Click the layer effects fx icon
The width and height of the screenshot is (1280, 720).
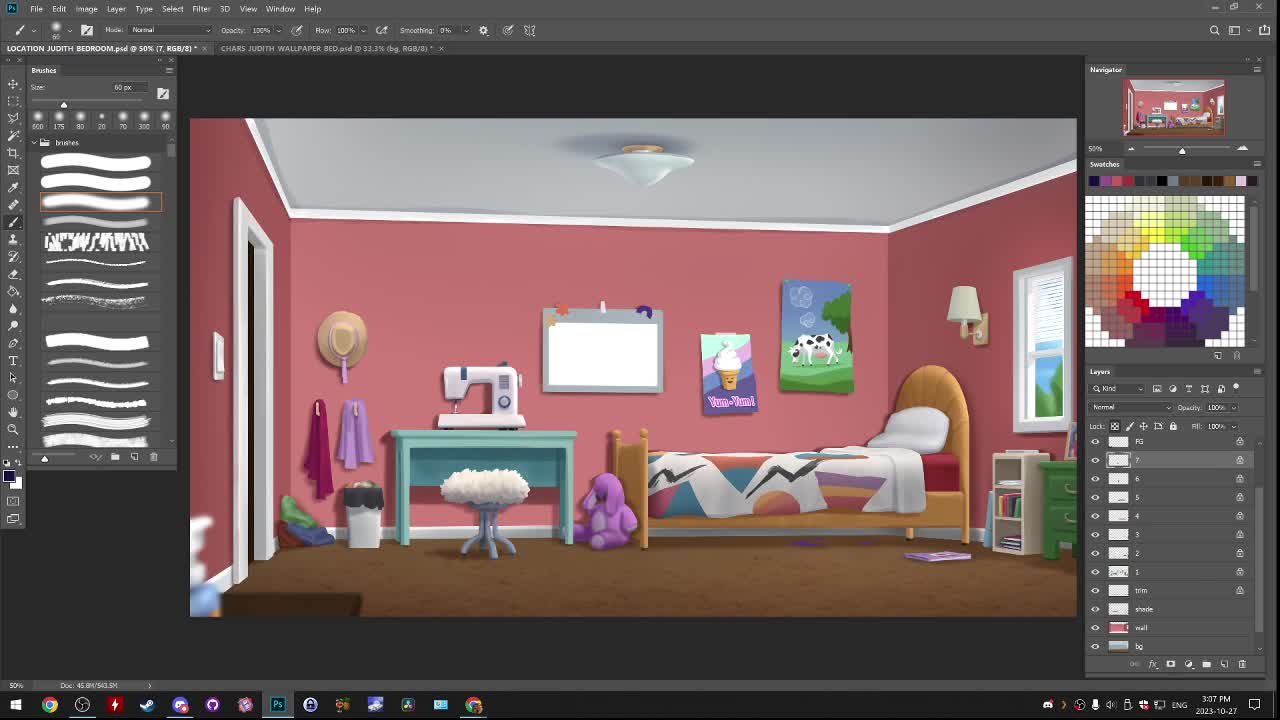click(1152, 664)
